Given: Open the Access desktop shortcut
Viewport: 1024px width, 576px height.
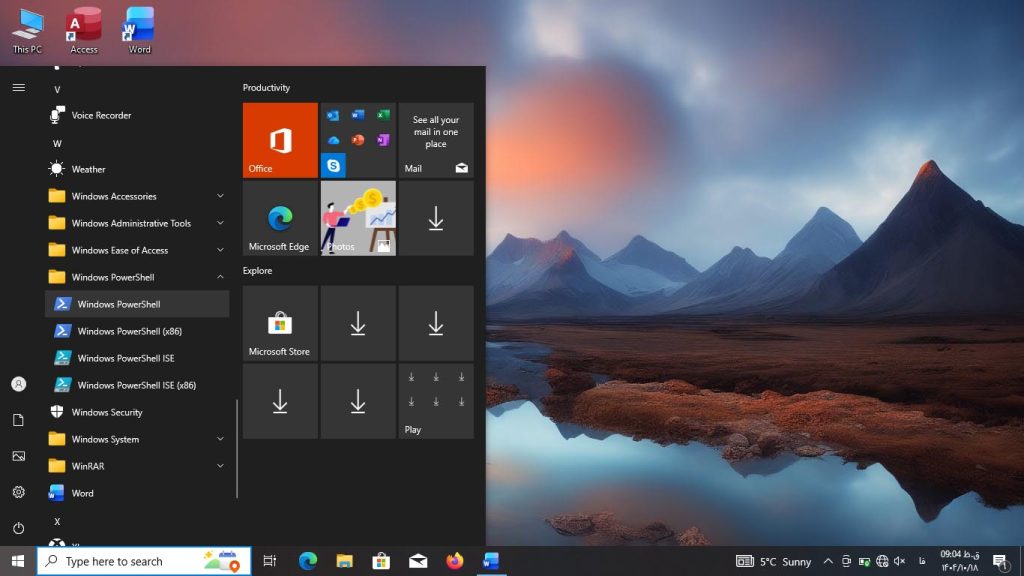Looking at the screenshot, I should pyautogui.click(x=84, y=30).
